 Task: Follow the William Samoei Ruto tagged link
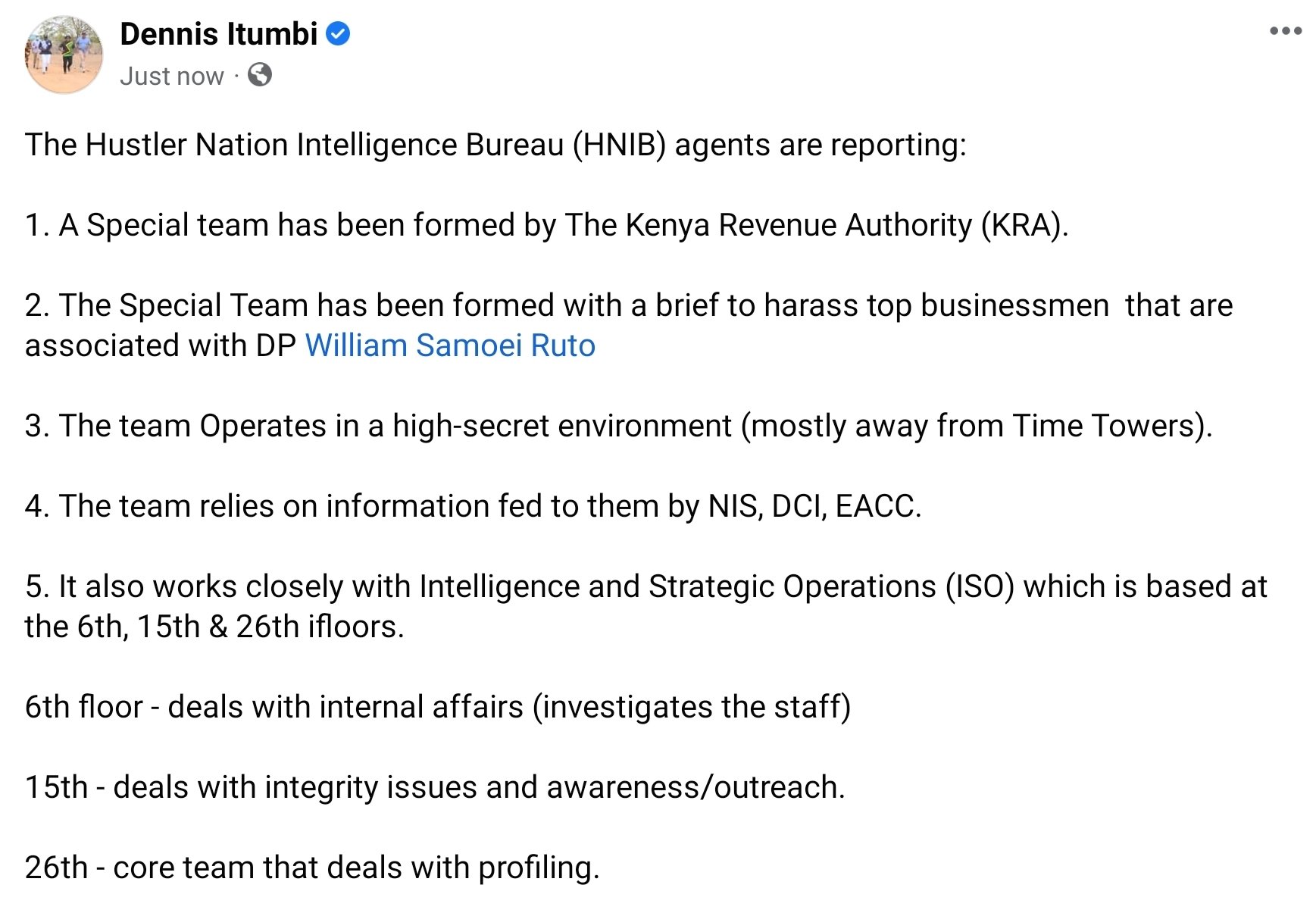[450, 346]
